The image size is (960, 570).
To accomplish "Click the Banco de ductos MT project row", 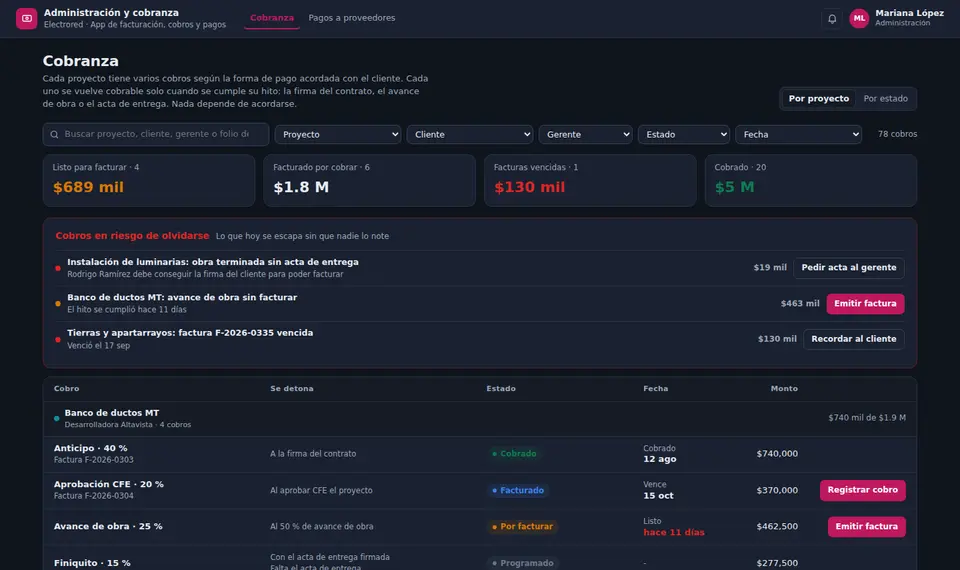I will coord(479,418).
